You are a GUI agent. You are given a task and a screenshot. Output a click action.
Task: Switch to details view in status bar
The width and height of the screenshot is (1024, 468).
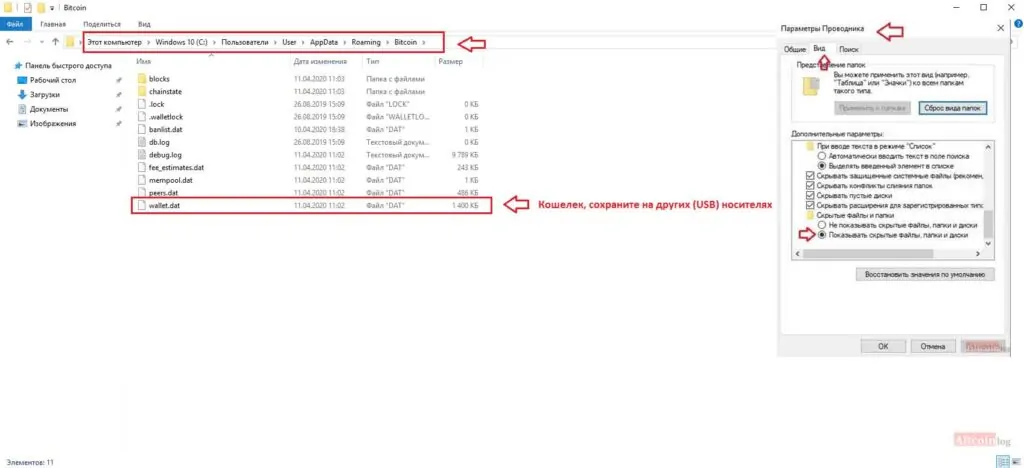point(1001,461)
